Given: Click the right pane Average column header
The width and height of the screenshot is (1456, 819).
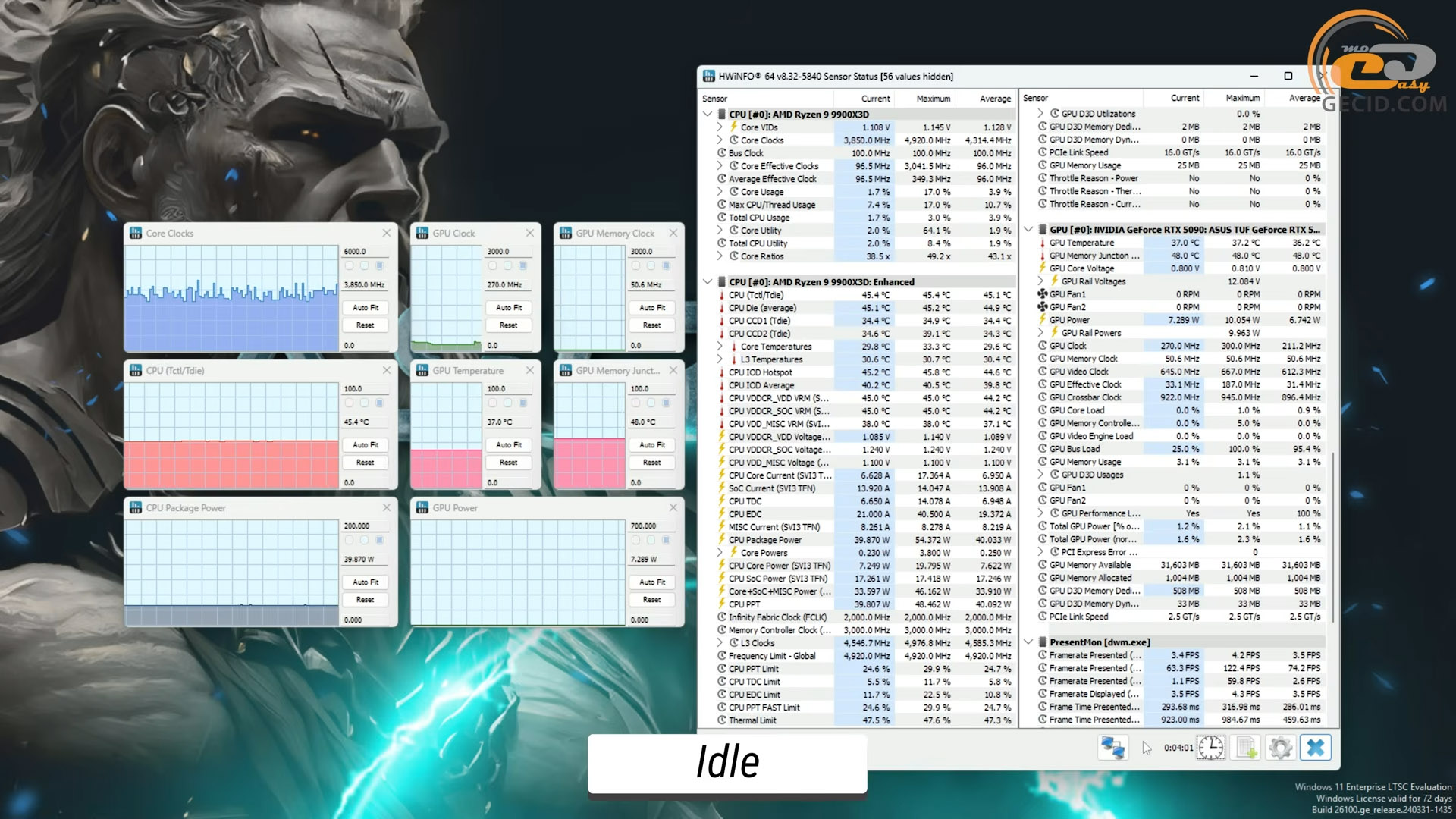Looking at the screenshot, I should [x=1304, y=98].
